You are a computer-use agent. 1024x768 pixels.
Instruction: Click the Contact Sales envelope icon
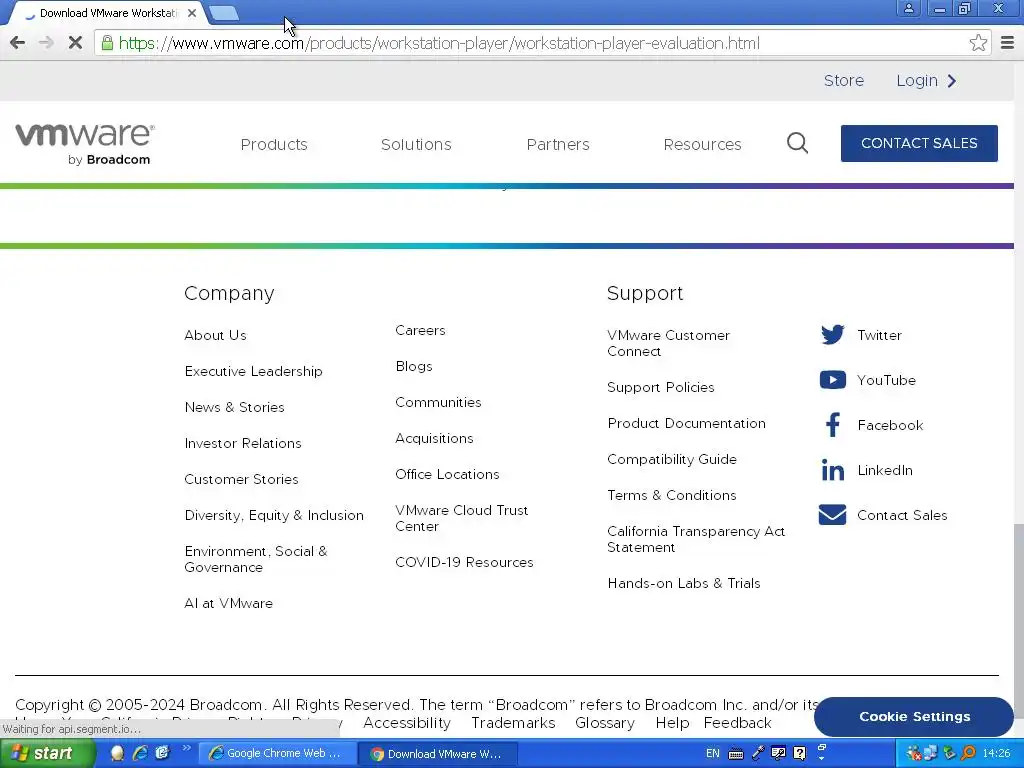pos(833,515)
